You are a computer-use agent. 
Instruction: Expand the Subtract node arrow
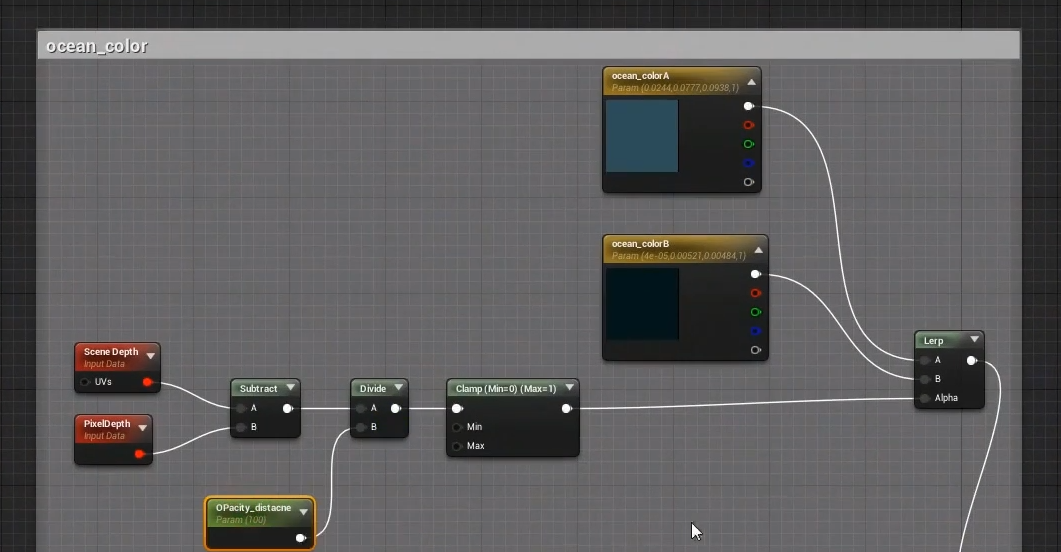[x=290, y=388]
